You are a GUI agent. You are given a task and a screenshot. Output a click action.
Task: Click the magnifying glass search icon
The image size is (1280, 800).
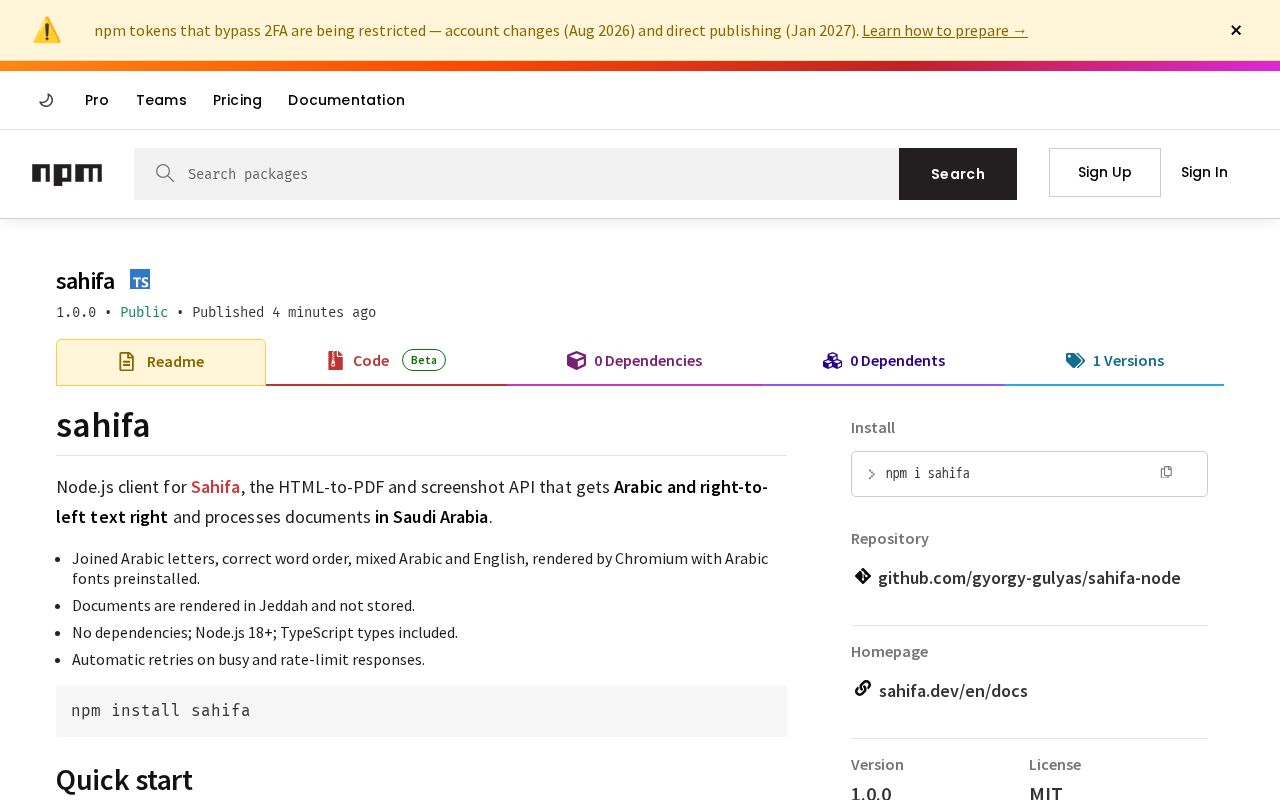coord(165,173)
